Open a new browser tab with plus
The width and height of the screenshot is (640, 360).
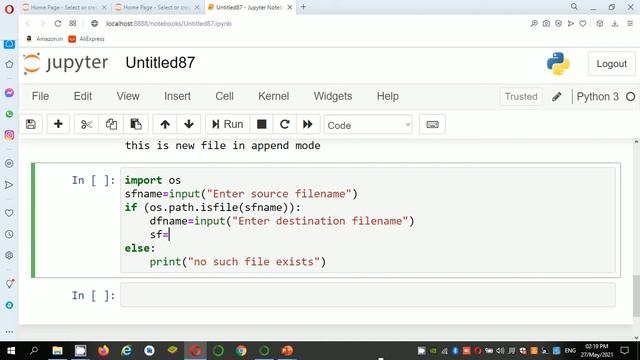303,7
